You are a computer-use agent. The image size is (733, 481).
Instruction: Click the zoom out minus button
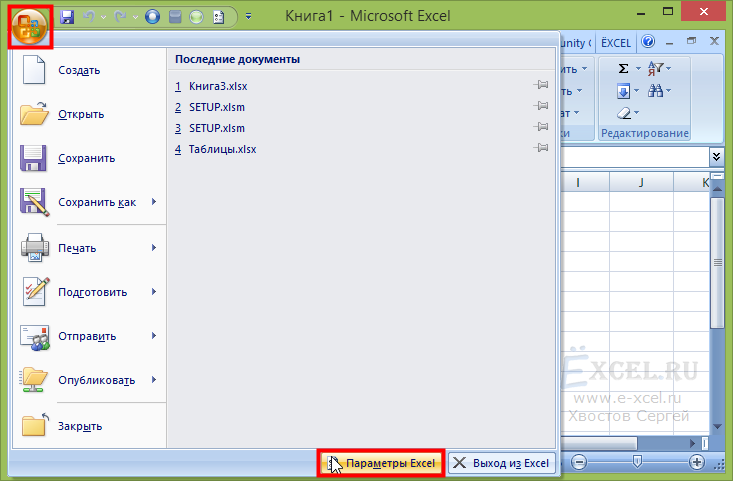click(579, 462)
